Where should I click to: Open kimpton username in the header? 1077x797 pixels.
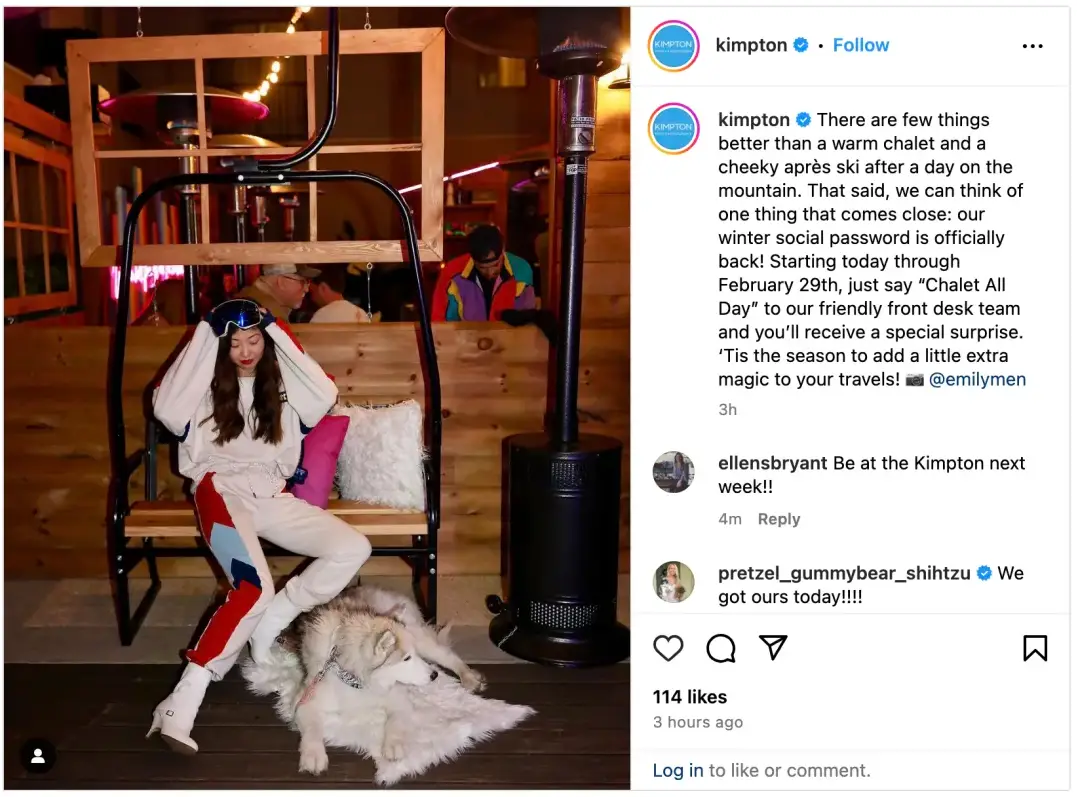(x=751, y=45)
